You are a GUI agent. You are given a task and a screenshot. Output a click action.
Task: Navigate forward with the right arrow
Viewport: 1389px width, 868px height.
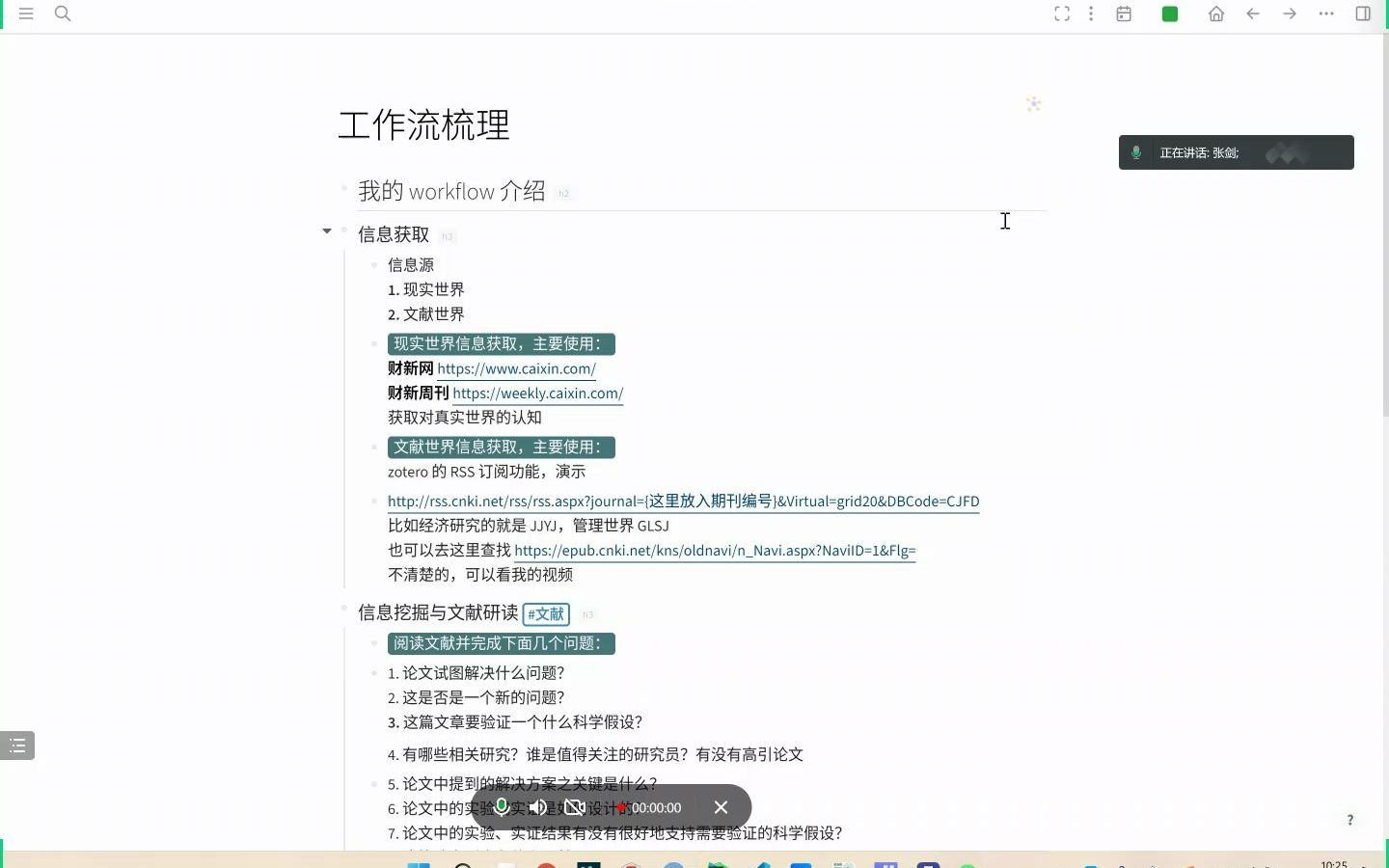click(x=1290, y=14)
